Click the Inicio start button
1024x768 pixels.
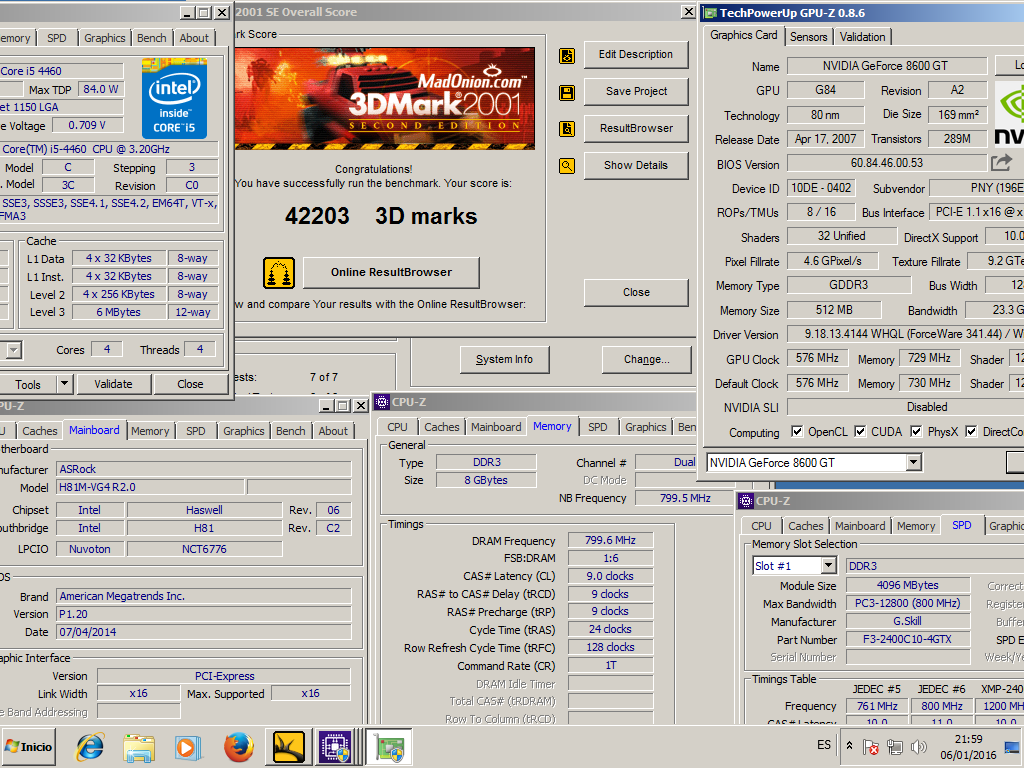pos(29,746)
